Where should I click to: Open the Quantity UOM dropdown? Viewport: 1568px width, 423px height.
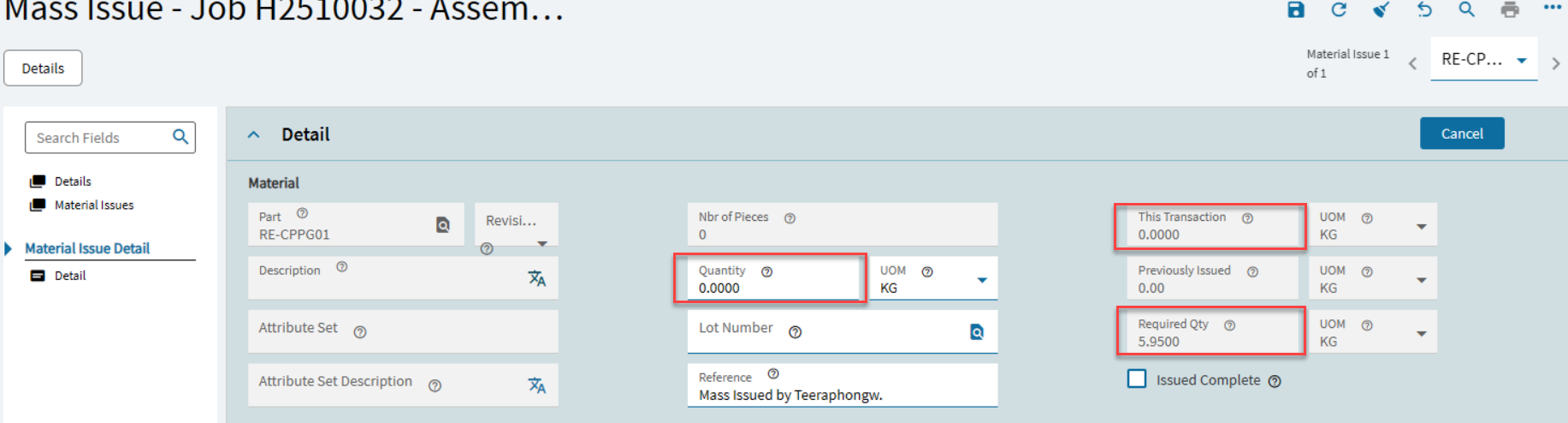point(982,280)
